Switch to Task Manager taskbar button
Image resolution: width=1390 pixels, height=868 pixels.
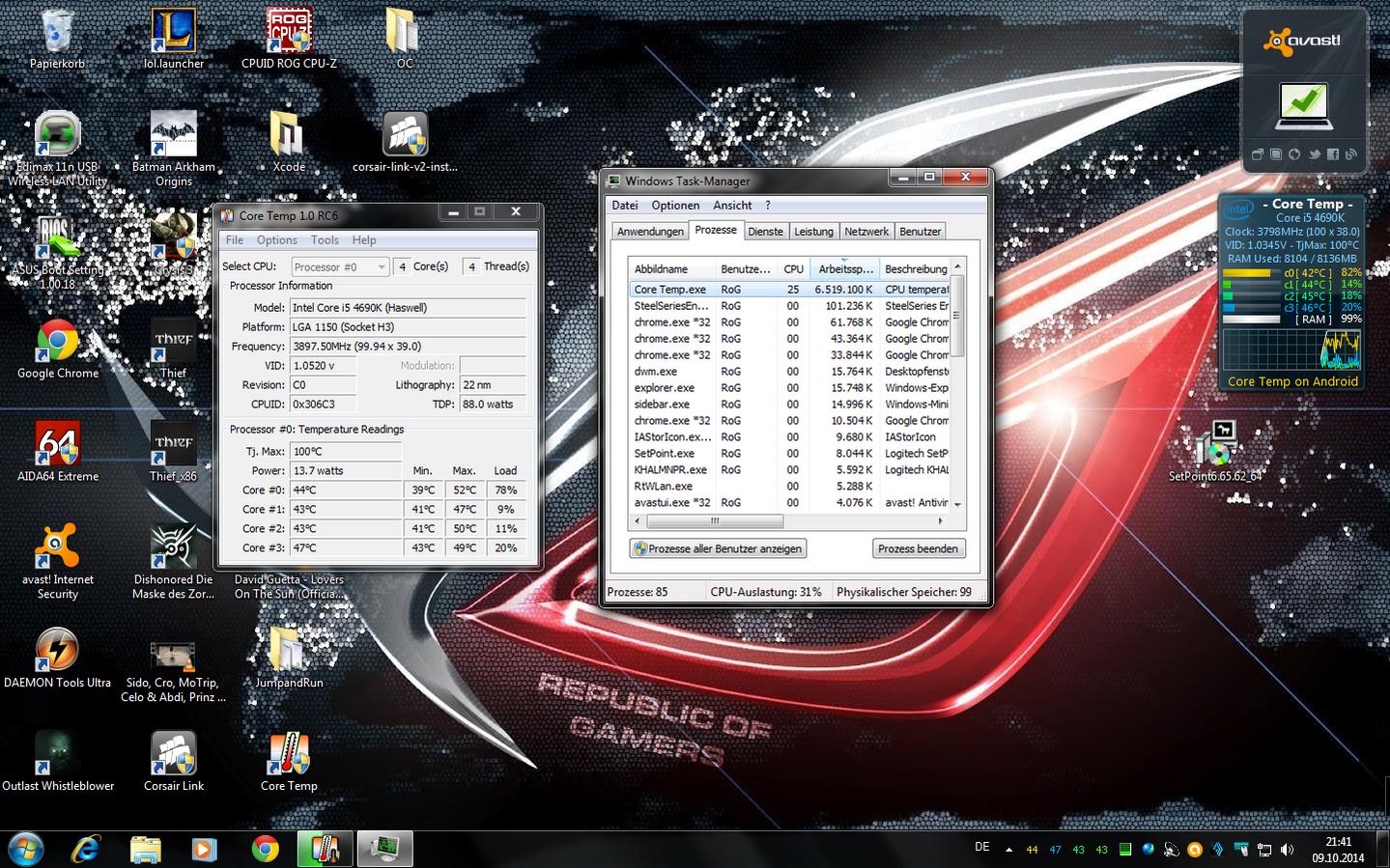coord(385,850)
